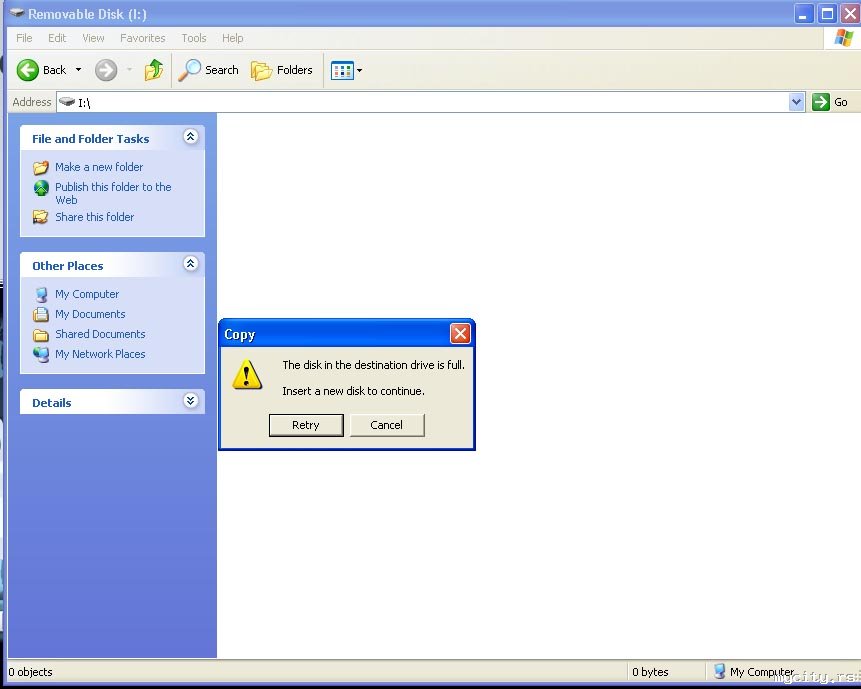The height and width of the screenshot is (689, 861).
Task: Open Search from the toolbar
Action: (209, 70)
